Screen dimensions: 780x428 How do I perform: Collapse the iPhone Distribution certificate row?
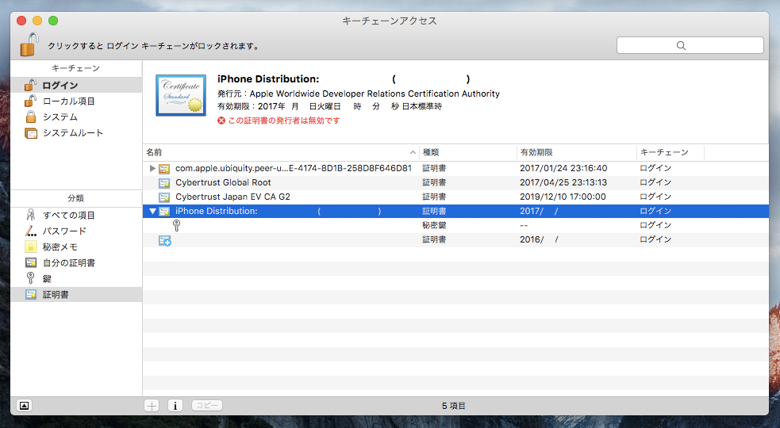(153, 211)
